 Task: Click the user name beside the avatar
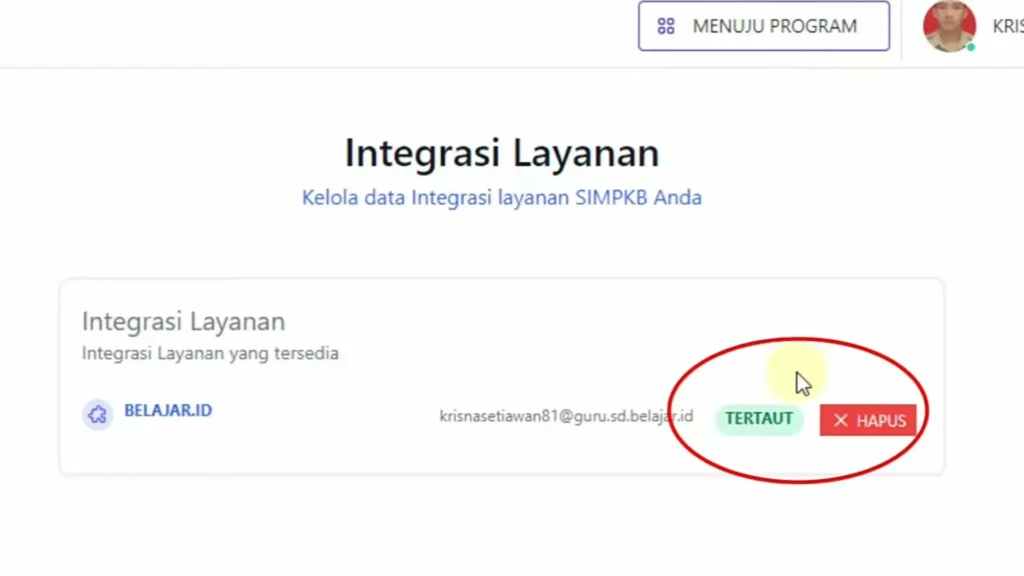(1008, 26)
